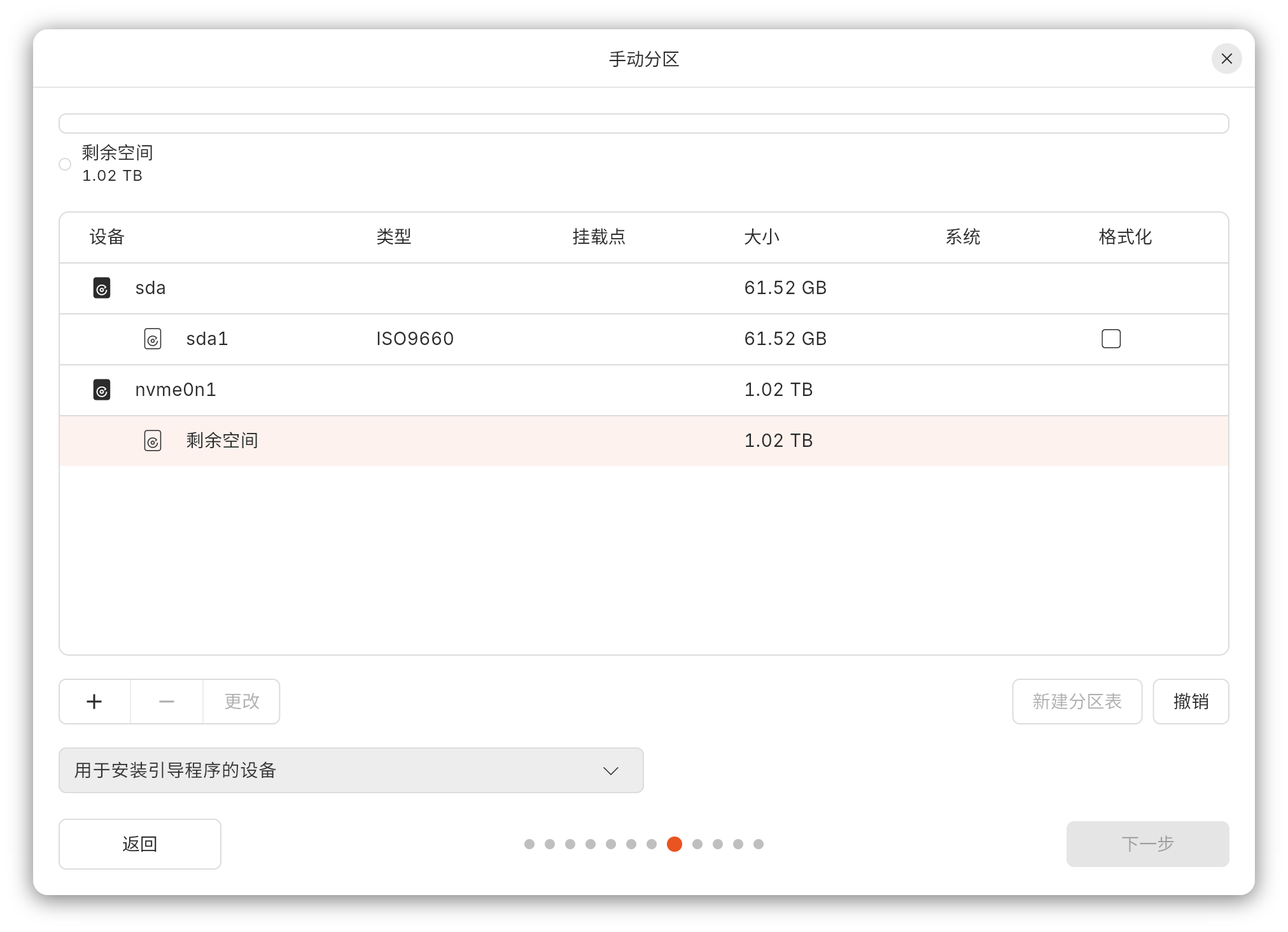Click the 剩余空间 legend label above table
The height and width of the screenshot is (932, 1288).
118,153
